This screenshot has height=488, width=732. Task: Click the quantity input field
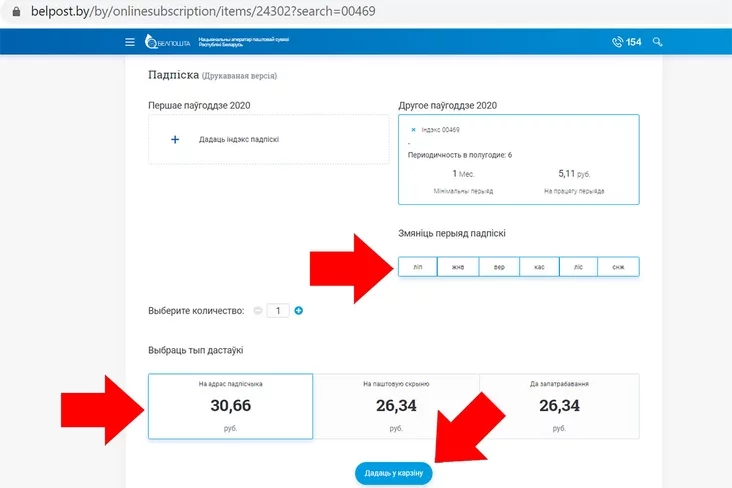point(277,311)
